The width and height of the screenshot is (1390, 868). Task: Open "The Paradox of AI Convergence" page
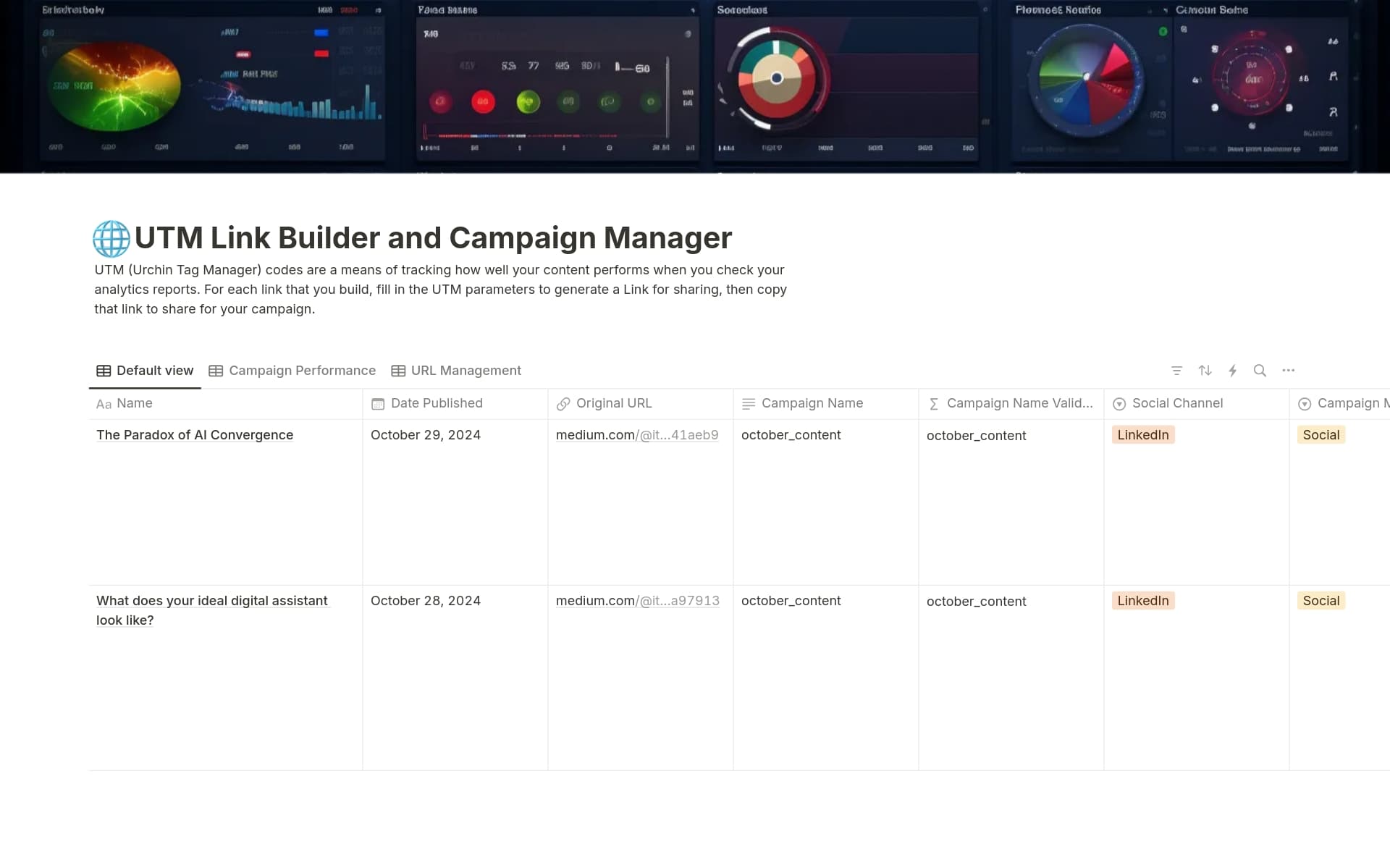click(195, 434)
